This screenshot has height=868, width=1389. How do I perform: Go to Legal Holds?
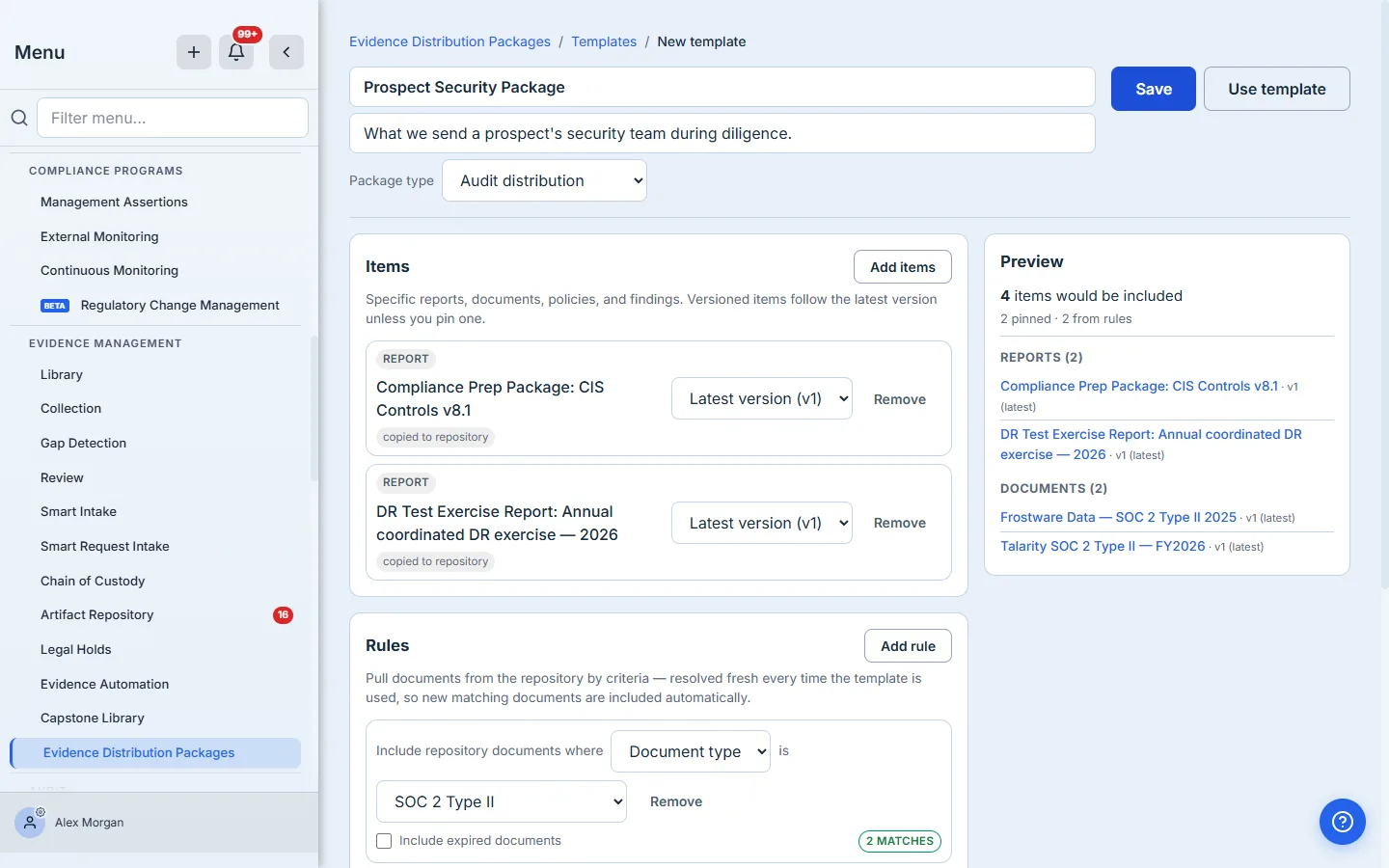[x=75, y=650]
